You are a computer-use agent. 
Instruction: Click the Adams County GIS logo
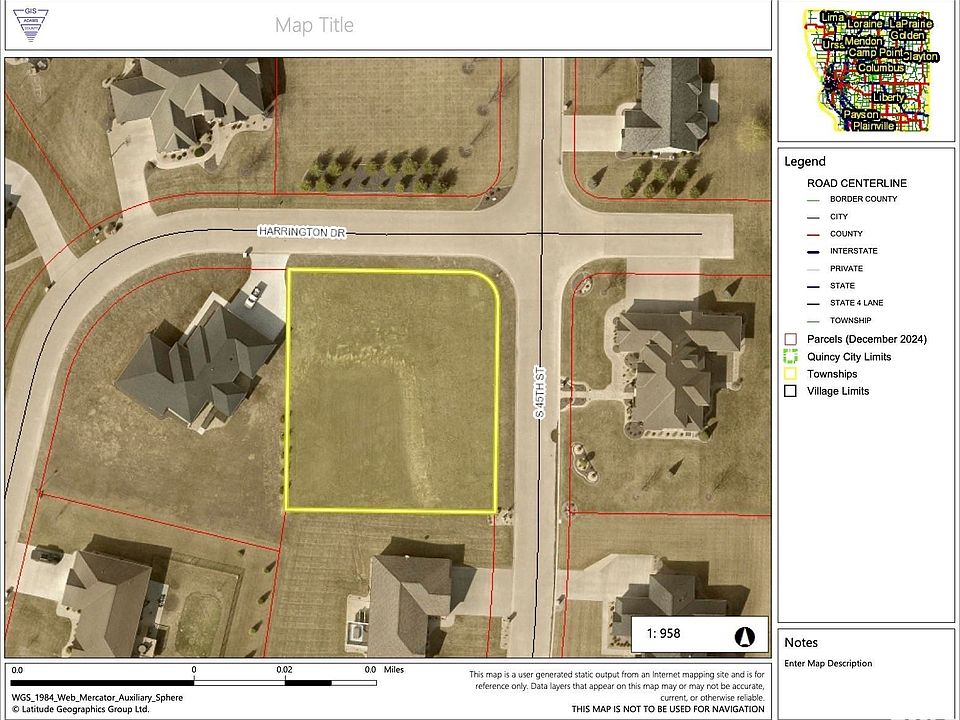point(31,24)
